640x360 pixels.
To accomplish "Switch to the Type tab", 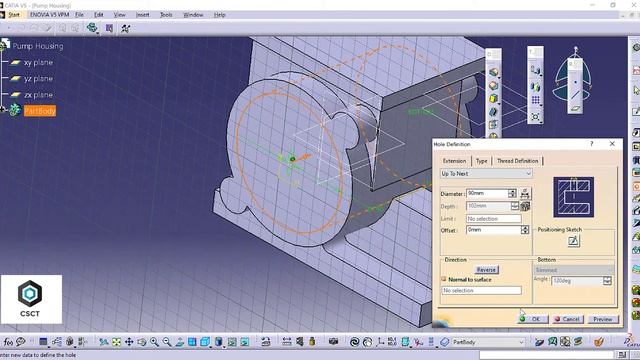I will [x=482, y=161].
